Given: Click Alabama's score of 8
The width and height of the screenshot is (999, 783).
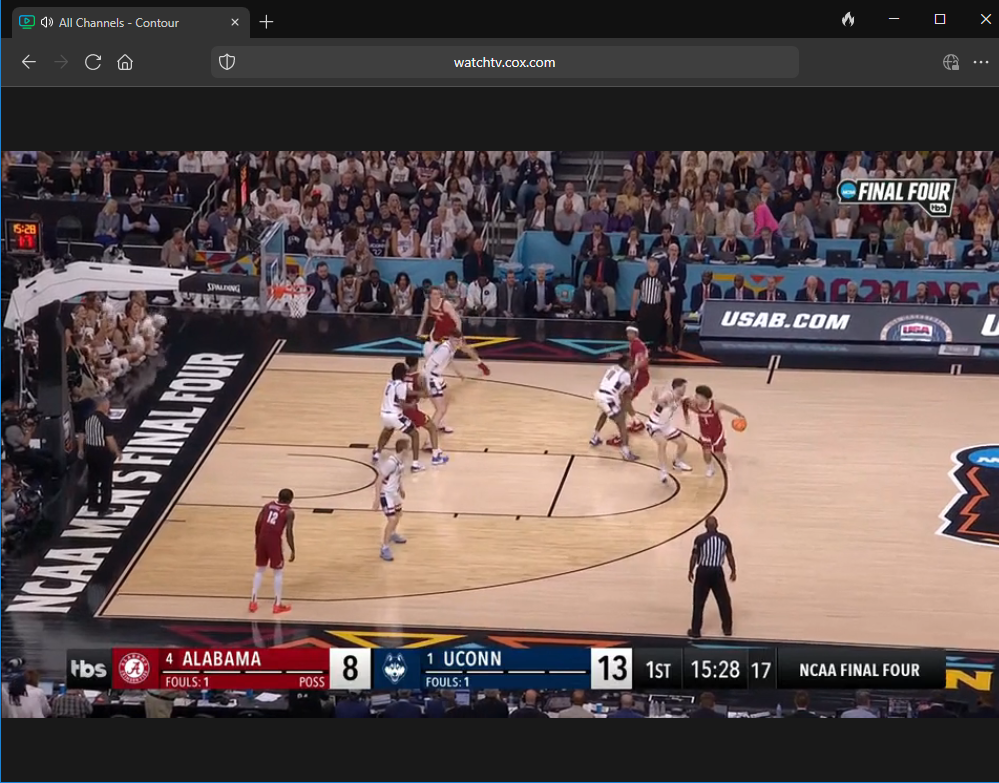Looking at the screenshot, I should click(x=350, y=668).
